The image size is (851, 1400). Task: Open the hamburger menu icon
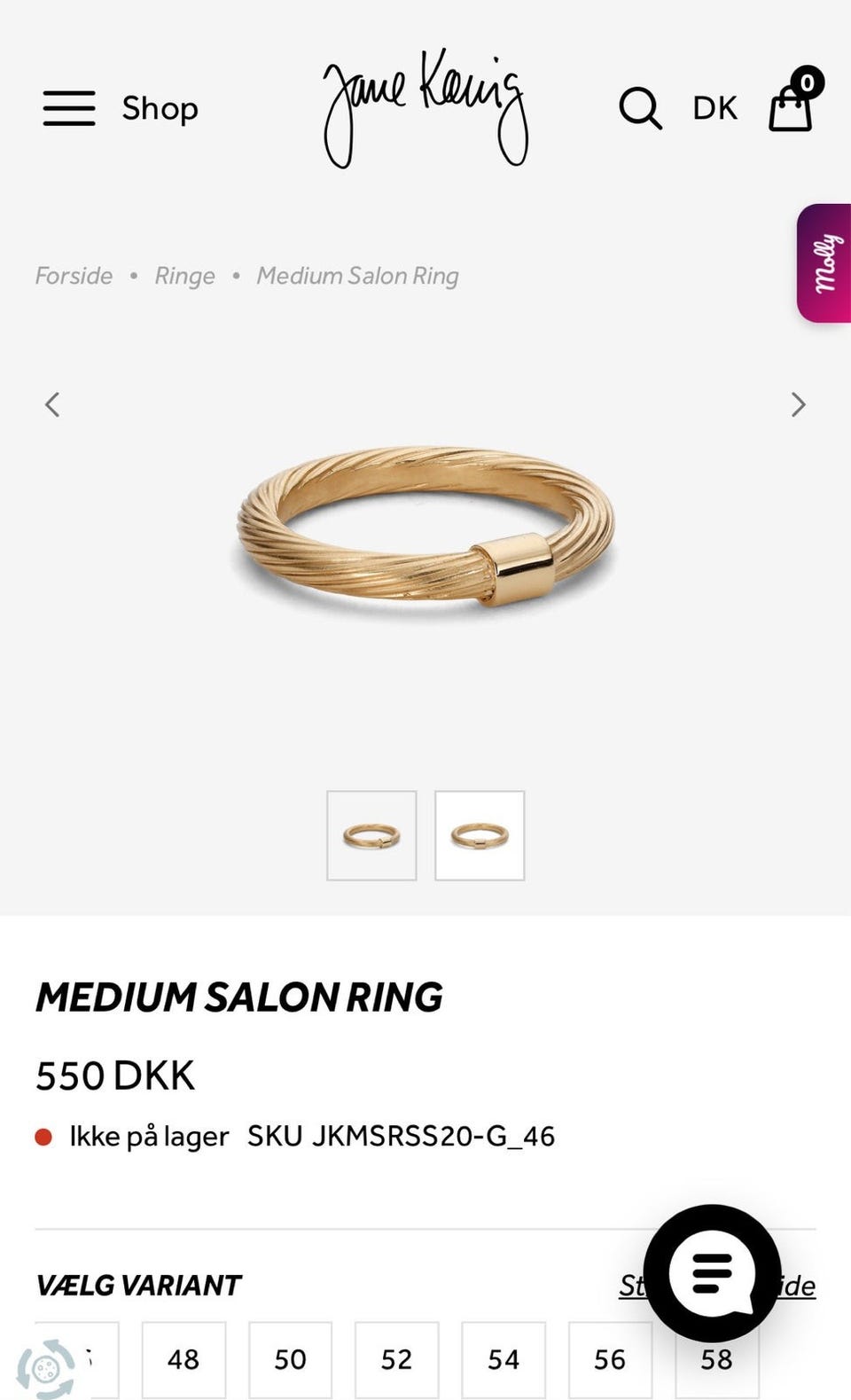[x=69, y=108]
